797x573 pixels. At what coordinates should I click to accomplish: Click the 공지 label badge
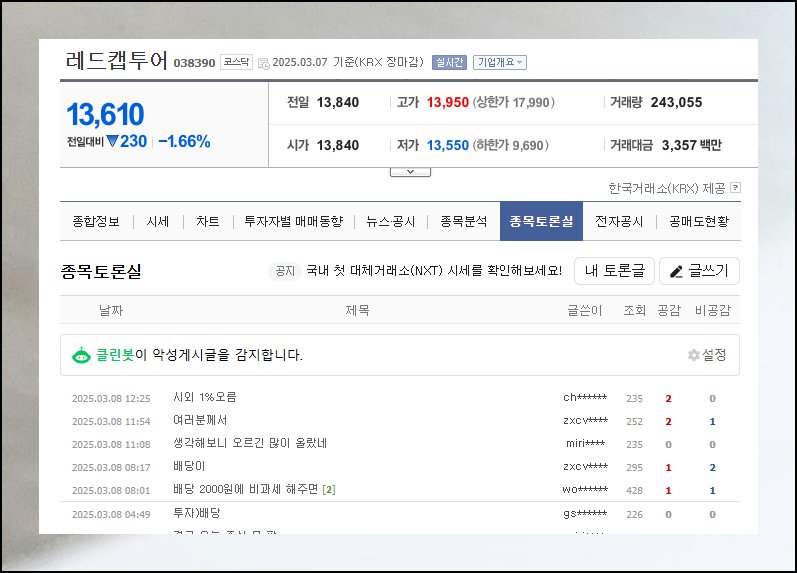pos(285,271)
